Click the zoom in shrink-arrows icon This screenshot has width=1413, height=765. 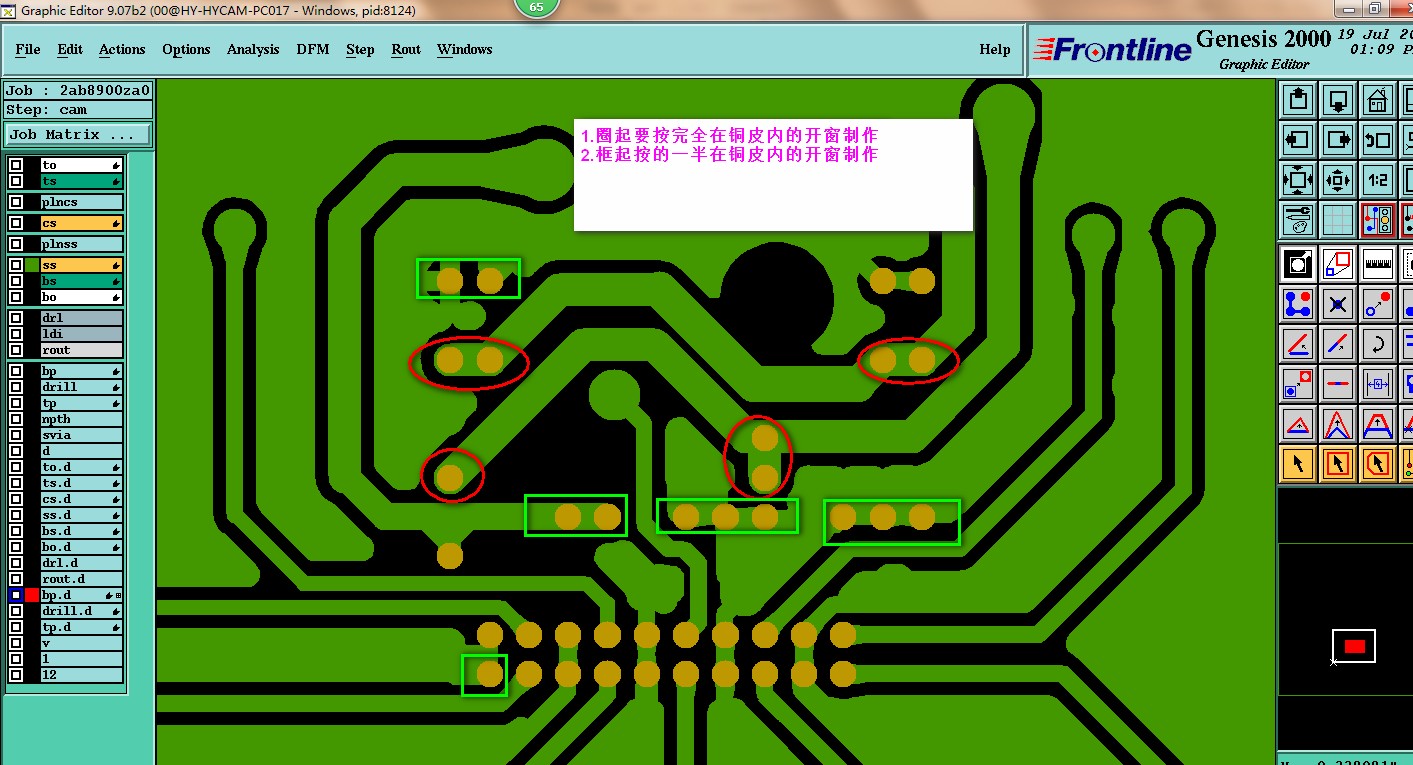[x=1338, y=180]
